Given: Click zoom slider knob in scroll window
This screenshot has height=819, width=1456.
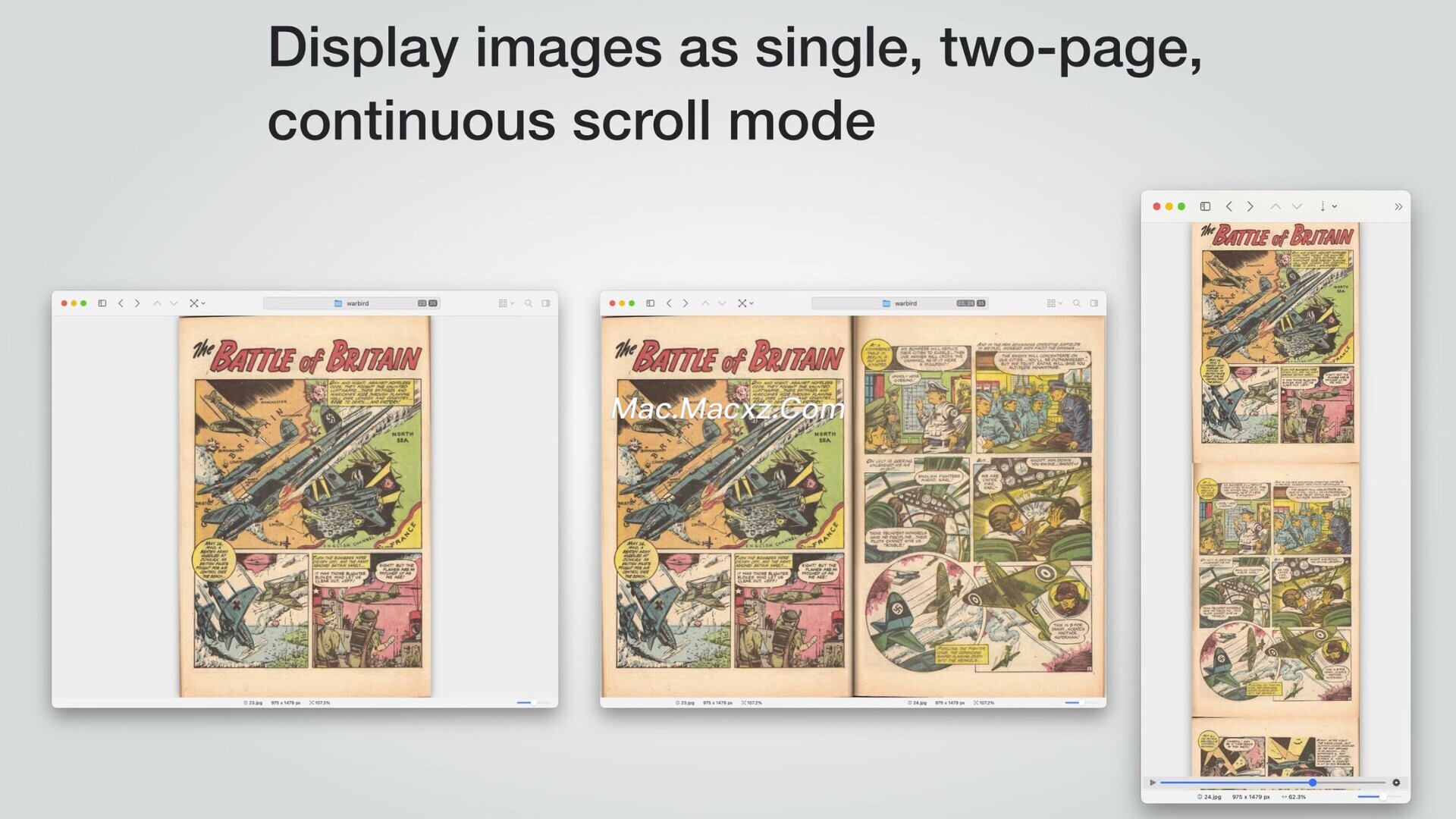Looking at the screenshot, I should [x=1382, y=797].
